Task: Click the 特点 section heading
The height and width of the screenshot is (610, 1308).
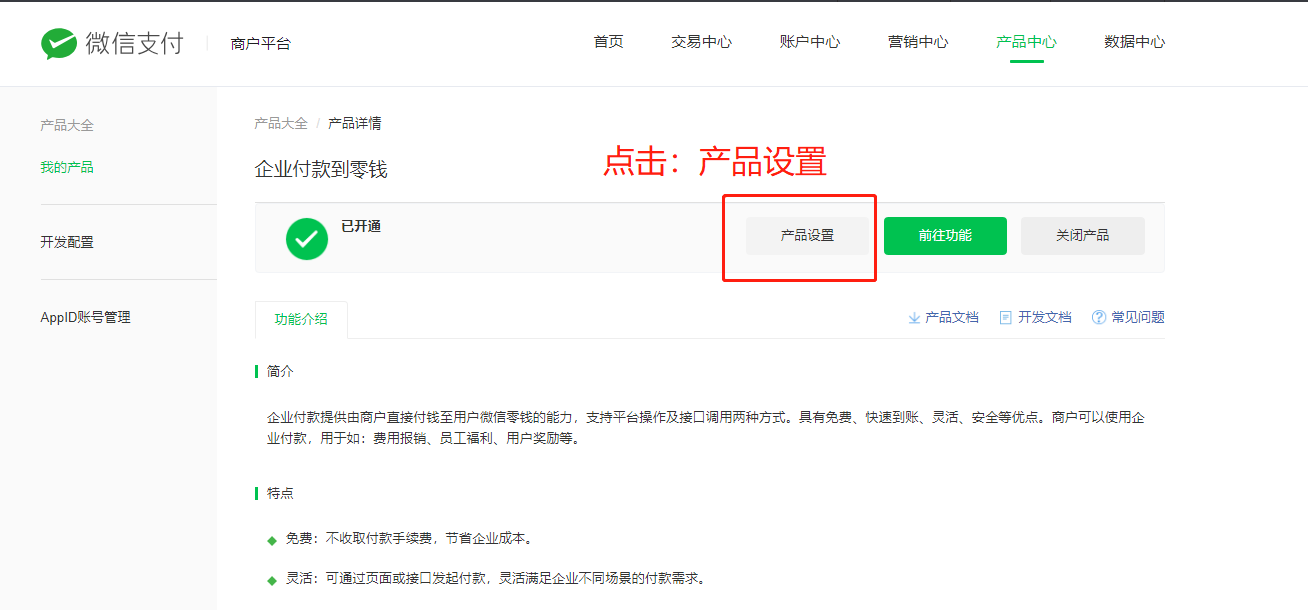Action: click(280, 494)
